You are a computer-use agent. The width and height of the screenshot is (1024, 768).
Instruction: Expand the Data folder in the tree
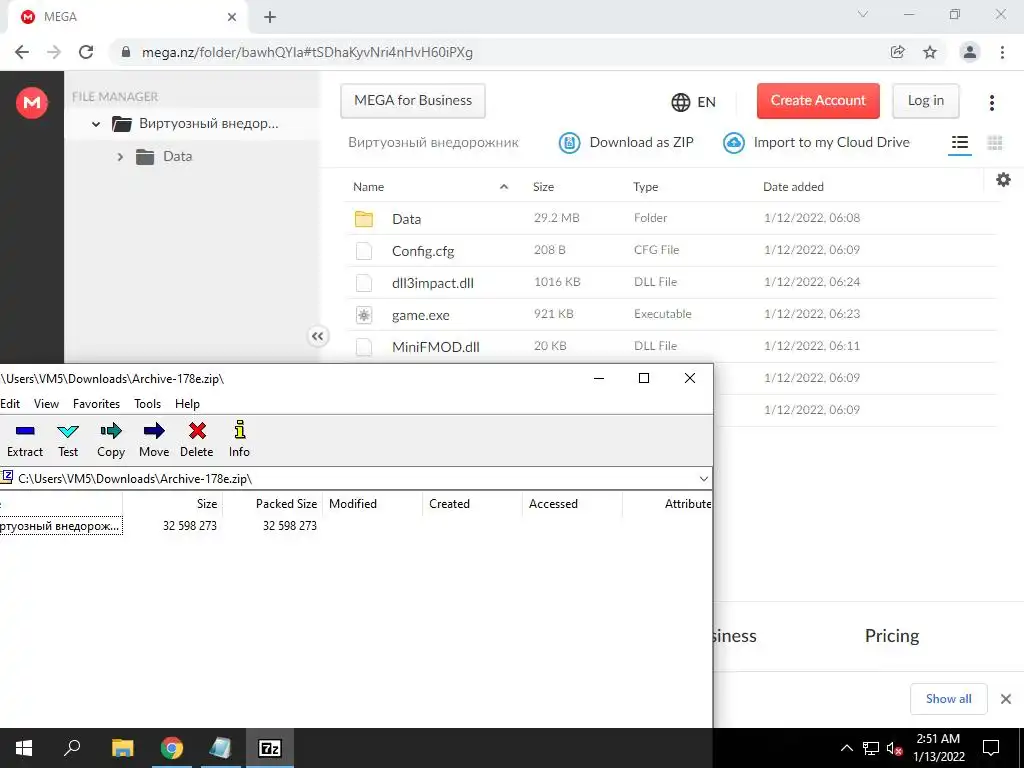(x=120, y=157)
